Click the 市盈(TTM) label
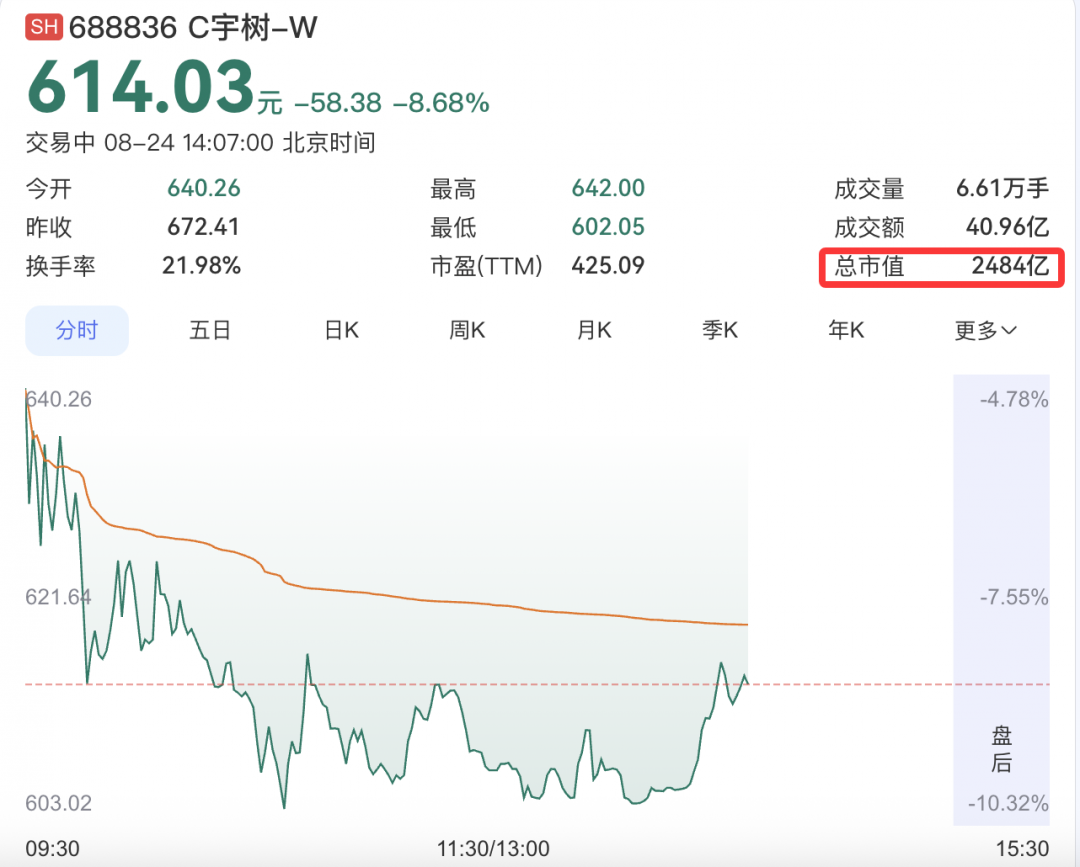 point(486,265)
